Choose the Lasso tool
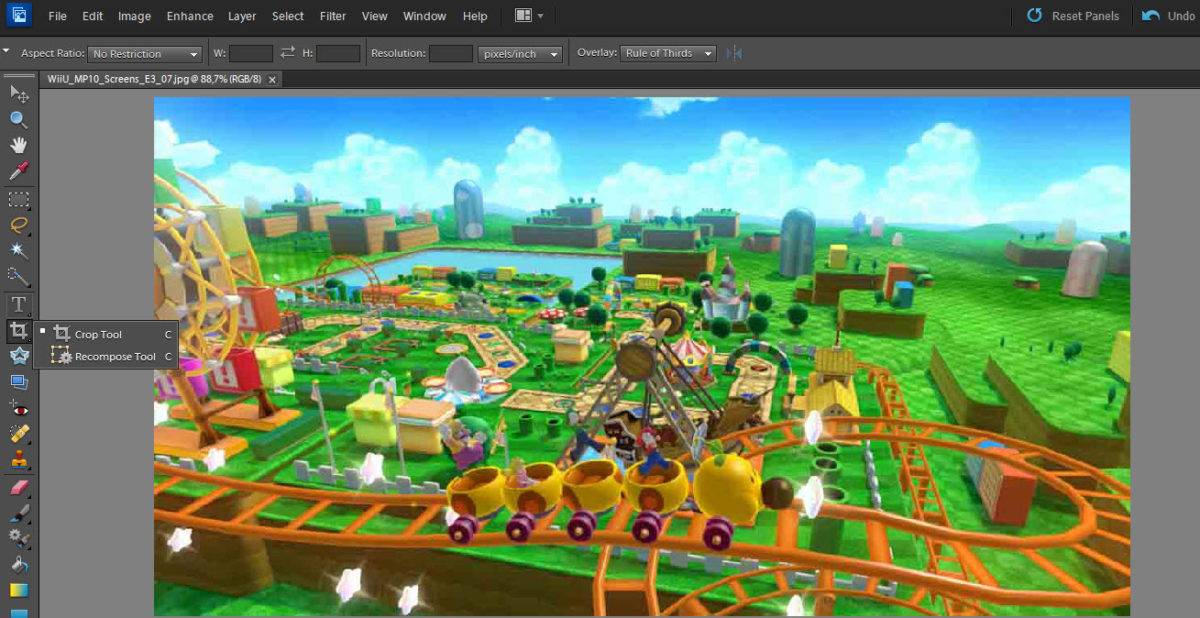Screen dimensions: 1200x618 coord(19,224)
